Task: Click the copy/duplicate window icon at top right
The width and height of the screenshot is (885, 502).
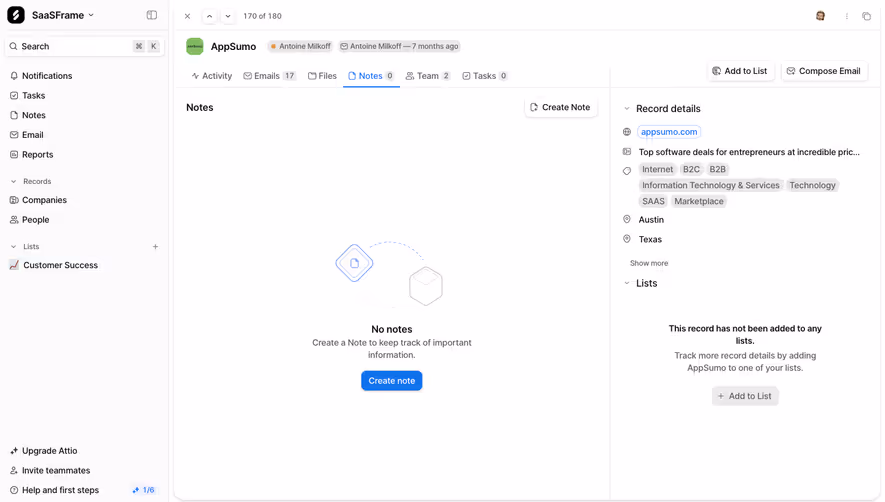Action: click(866, 16)
